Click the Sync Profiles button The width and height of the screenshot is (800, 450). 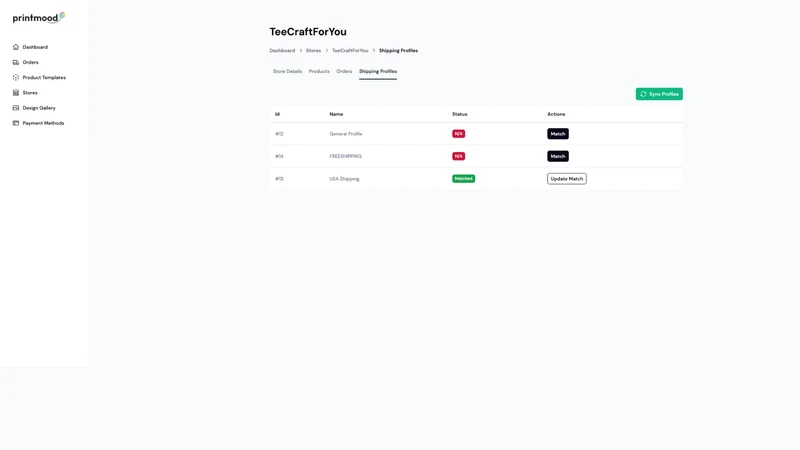(659, 94)
